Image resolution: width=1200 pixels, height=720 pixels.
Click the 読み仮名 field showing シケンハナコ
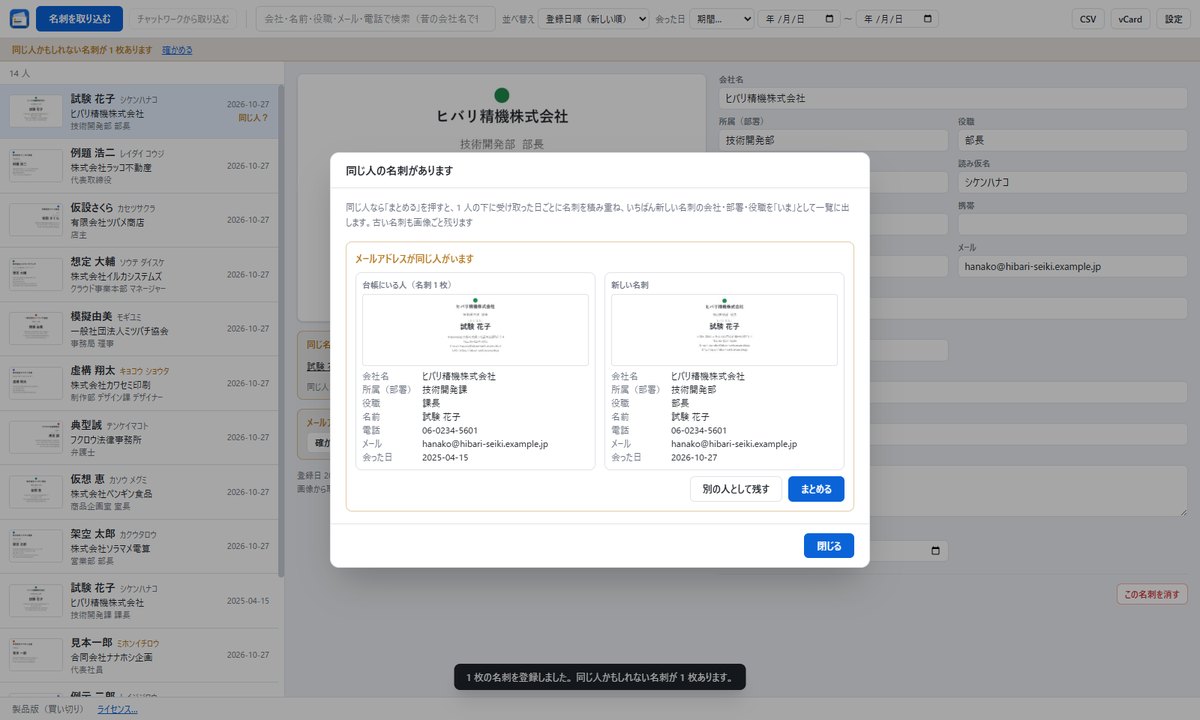pyautogui.click(x=1072, y=182)
